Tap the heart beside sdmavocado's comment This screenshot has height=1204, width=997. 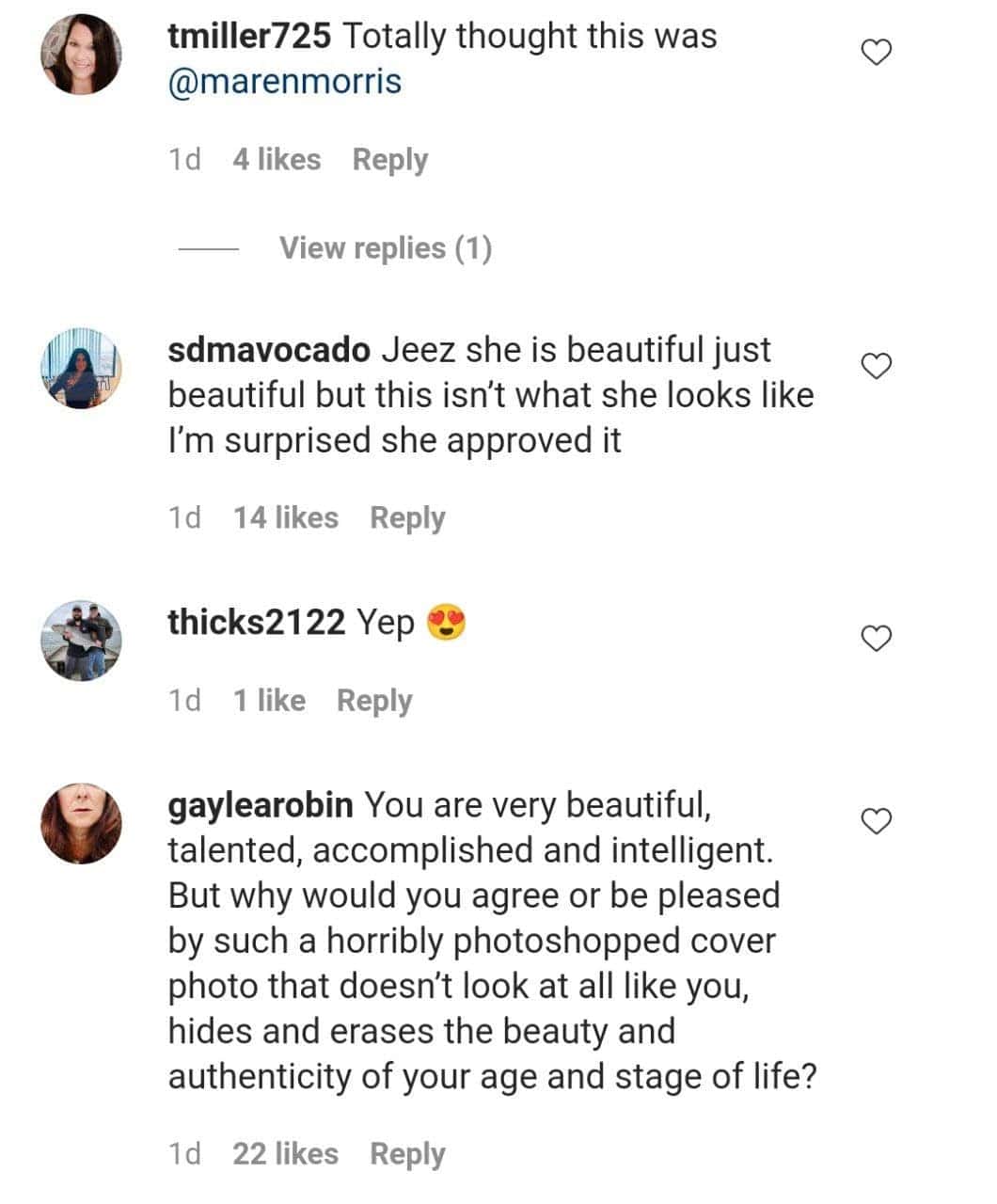[x=876, y=366]
